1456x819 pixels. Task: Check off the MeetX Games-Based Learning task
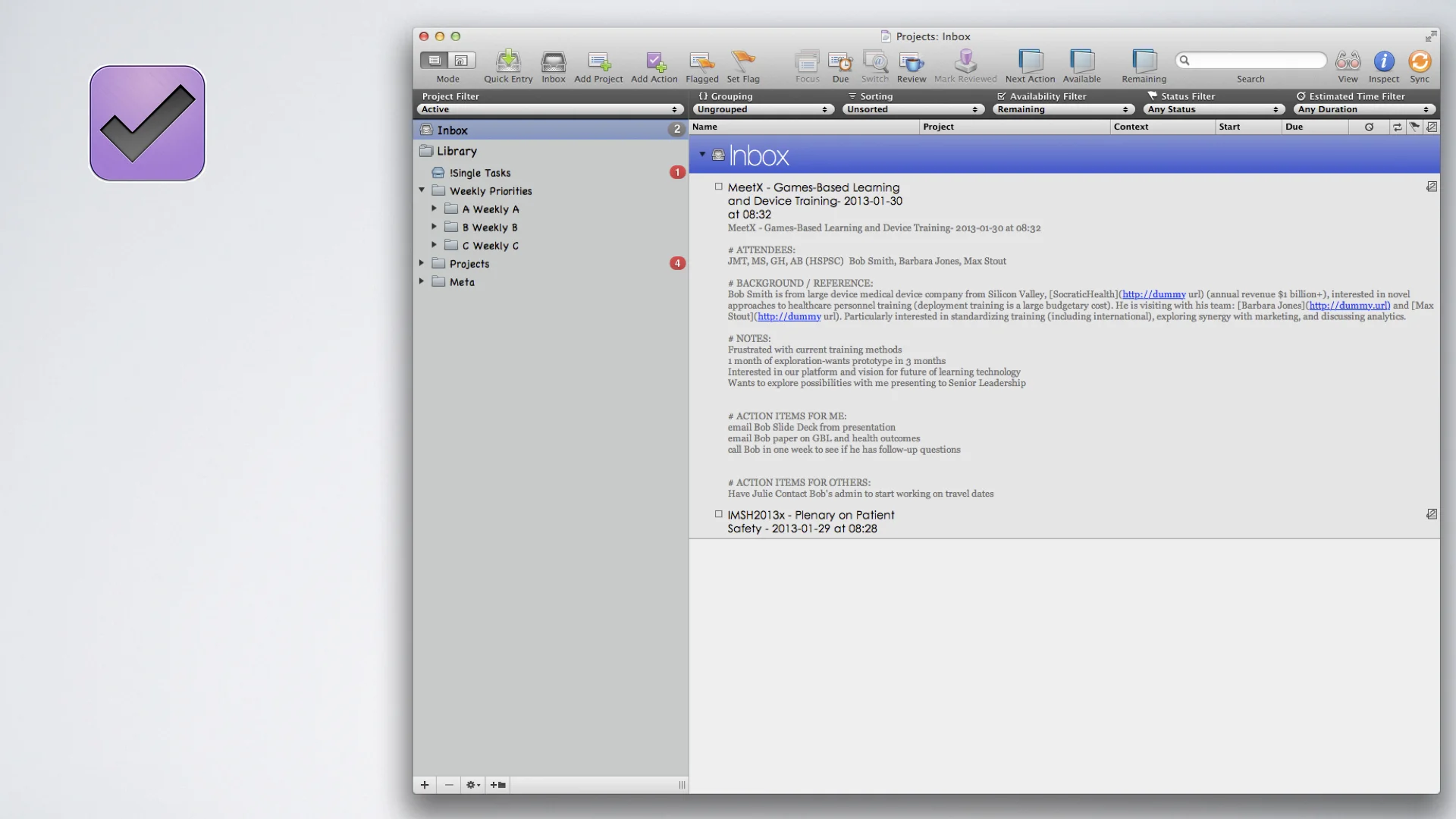tap(719, 187)
